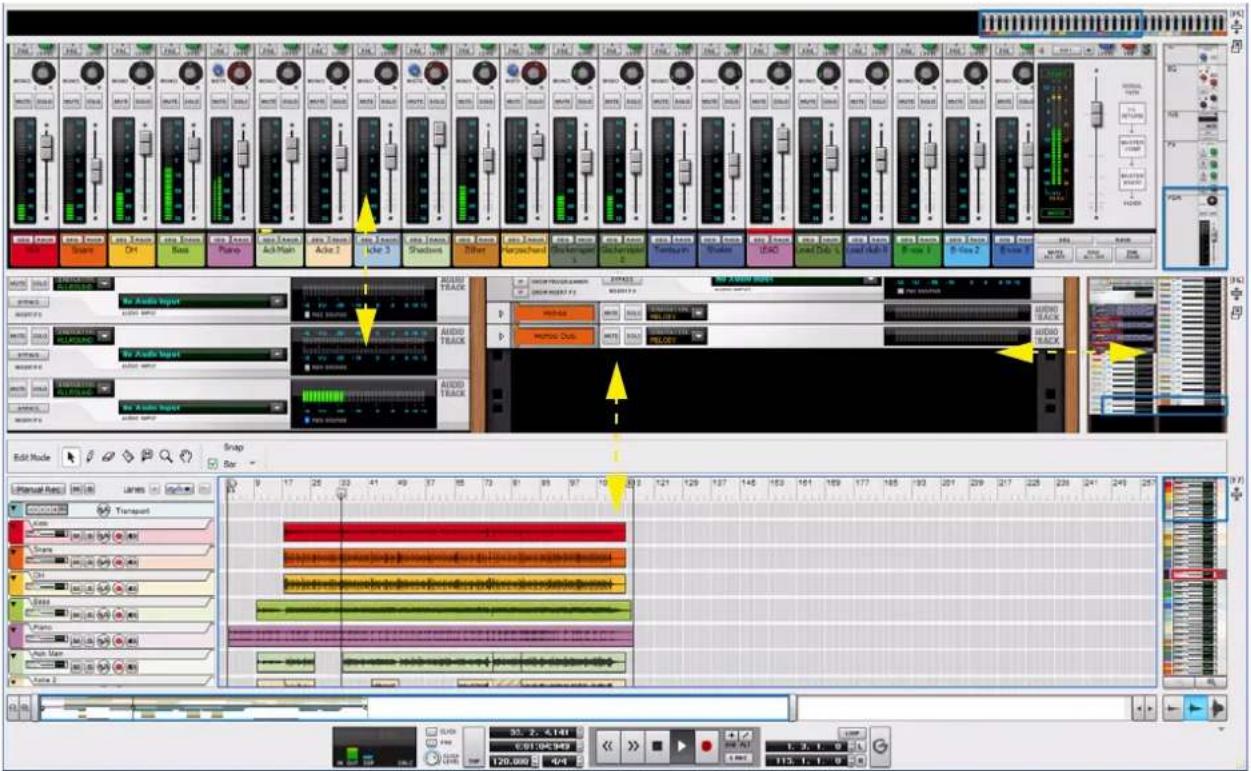The width and height of the screenshot is (1251, 771).
Task: Jump to FDR section in mixer navigator
Action: pyautogui.click(x=1197, y=228)
